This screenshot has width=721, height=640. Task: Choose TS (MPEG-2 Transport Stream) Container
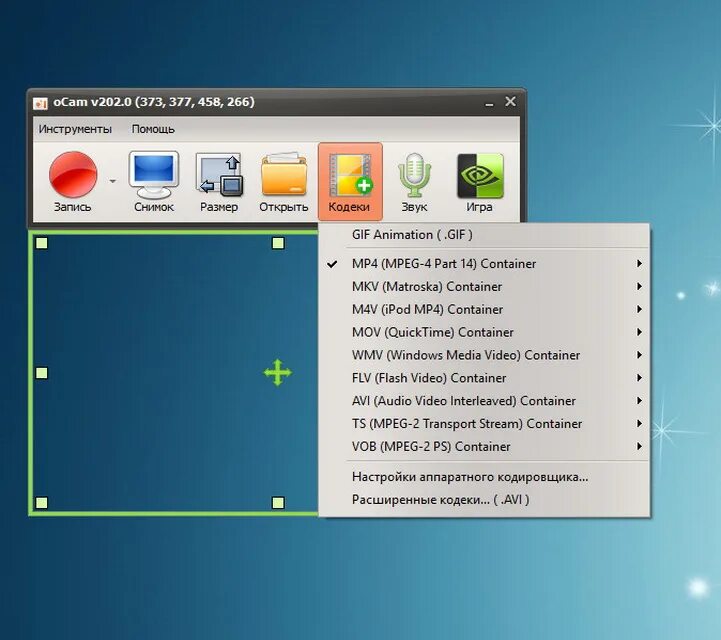484,424
